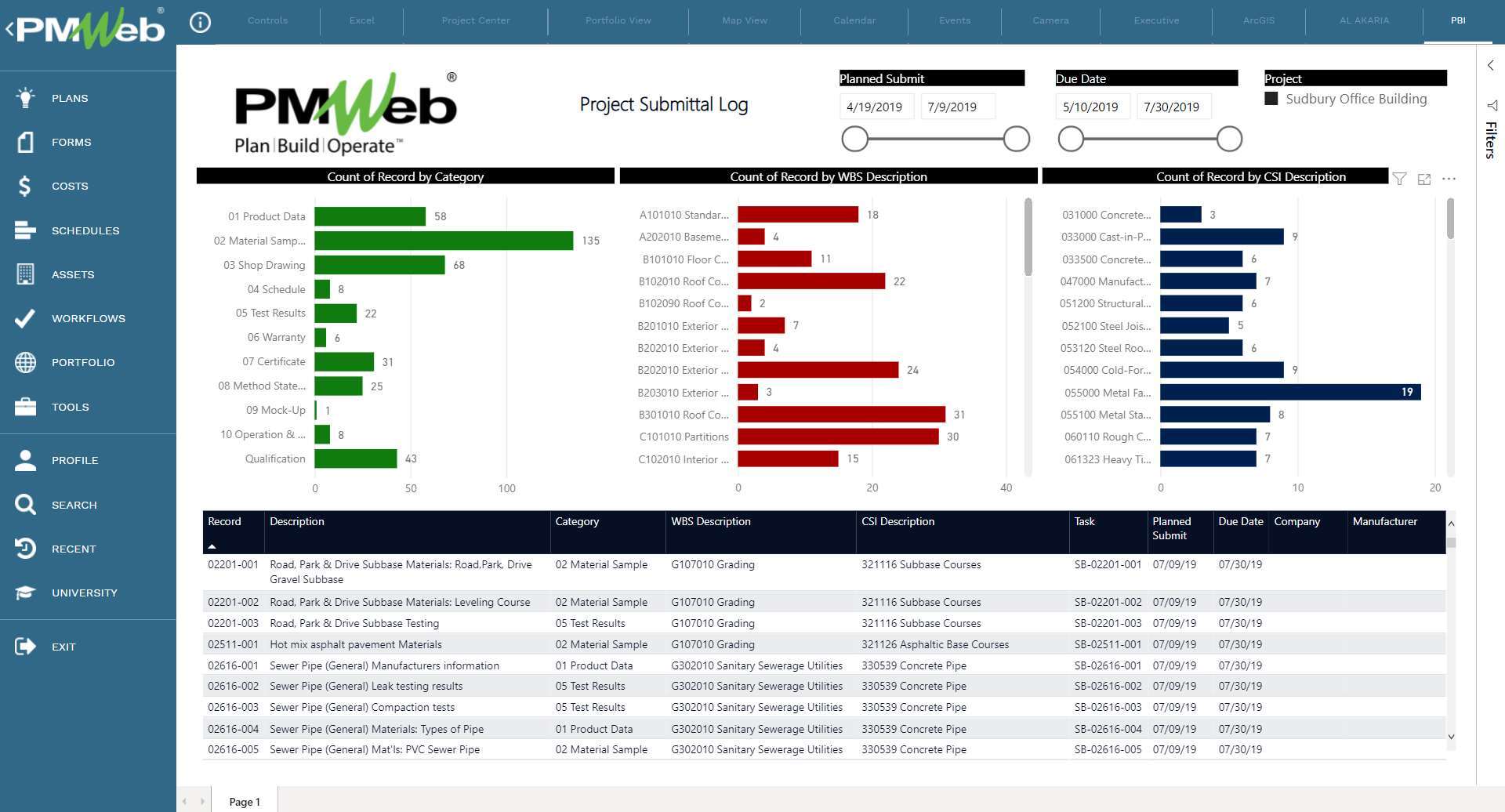Click the Planned Submit range slider handle
The height and width of the screenshot is (812, 1505).
pos(855,138)
